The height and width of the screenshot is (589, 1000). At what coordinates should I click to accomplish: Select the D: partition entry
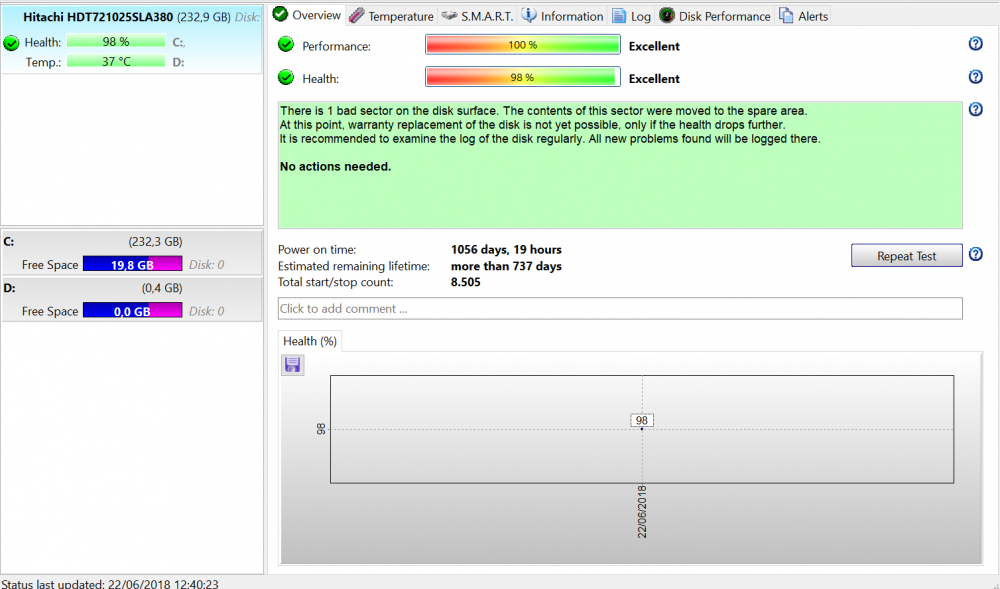(x=130, y=288)
